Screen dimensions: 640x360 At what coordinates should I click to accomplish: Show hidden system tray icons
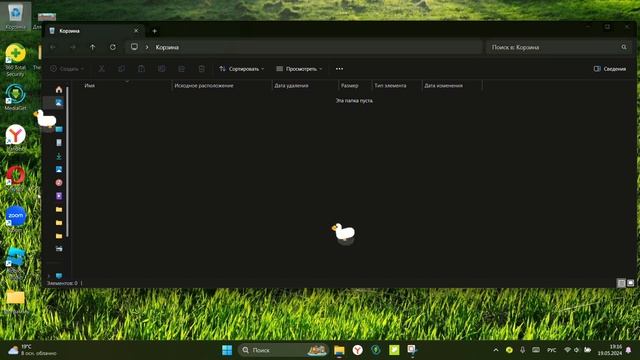coord(496,350)
